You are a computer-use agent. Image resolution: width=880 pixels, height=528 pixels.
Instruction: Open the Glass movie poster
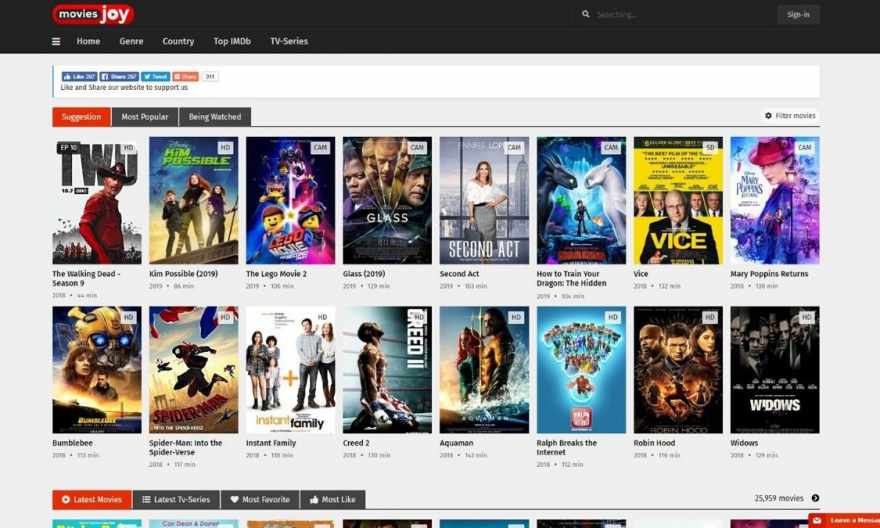[x=387, y=200]
